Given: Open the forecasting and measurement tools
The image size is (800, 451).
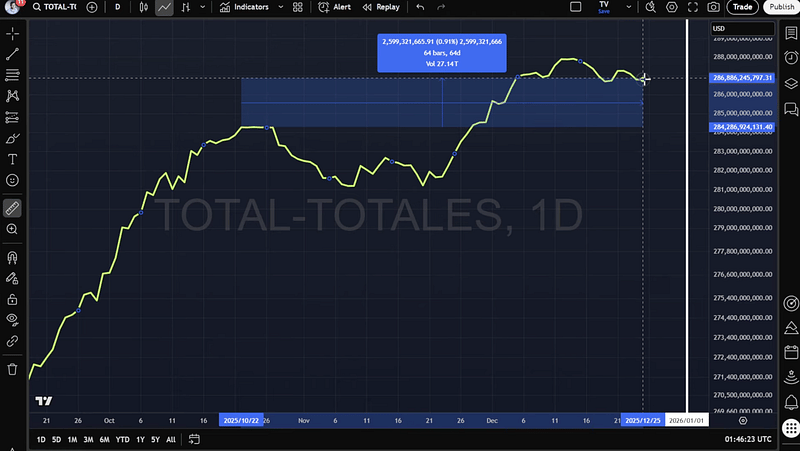Looking at the screenshot, I should click(x=12, y=117).
